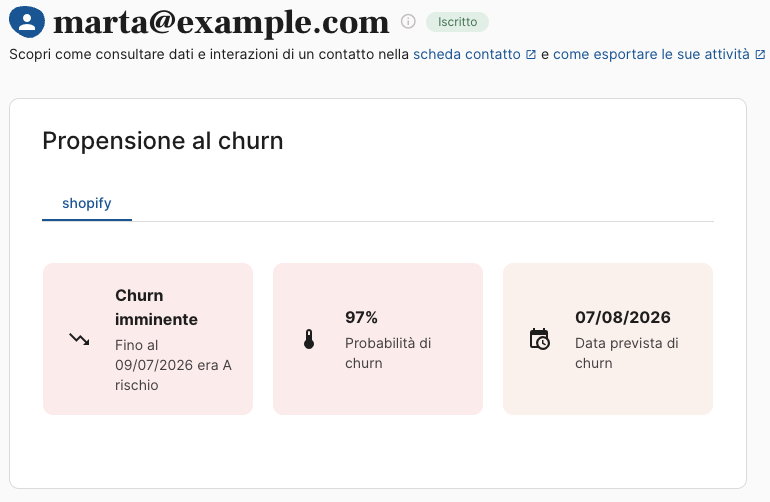Click the declining trend arrow icon
The image size is (770, 502).
(x=79, y=339)
